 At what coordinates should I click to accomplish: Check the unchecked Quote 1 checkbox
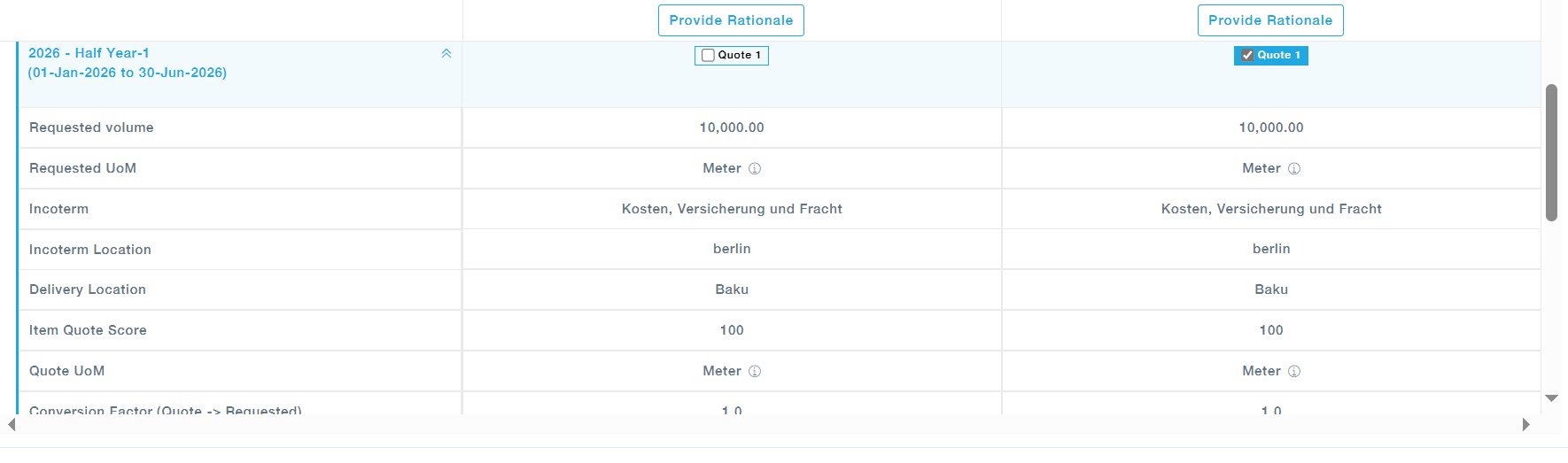click(708, 55)
